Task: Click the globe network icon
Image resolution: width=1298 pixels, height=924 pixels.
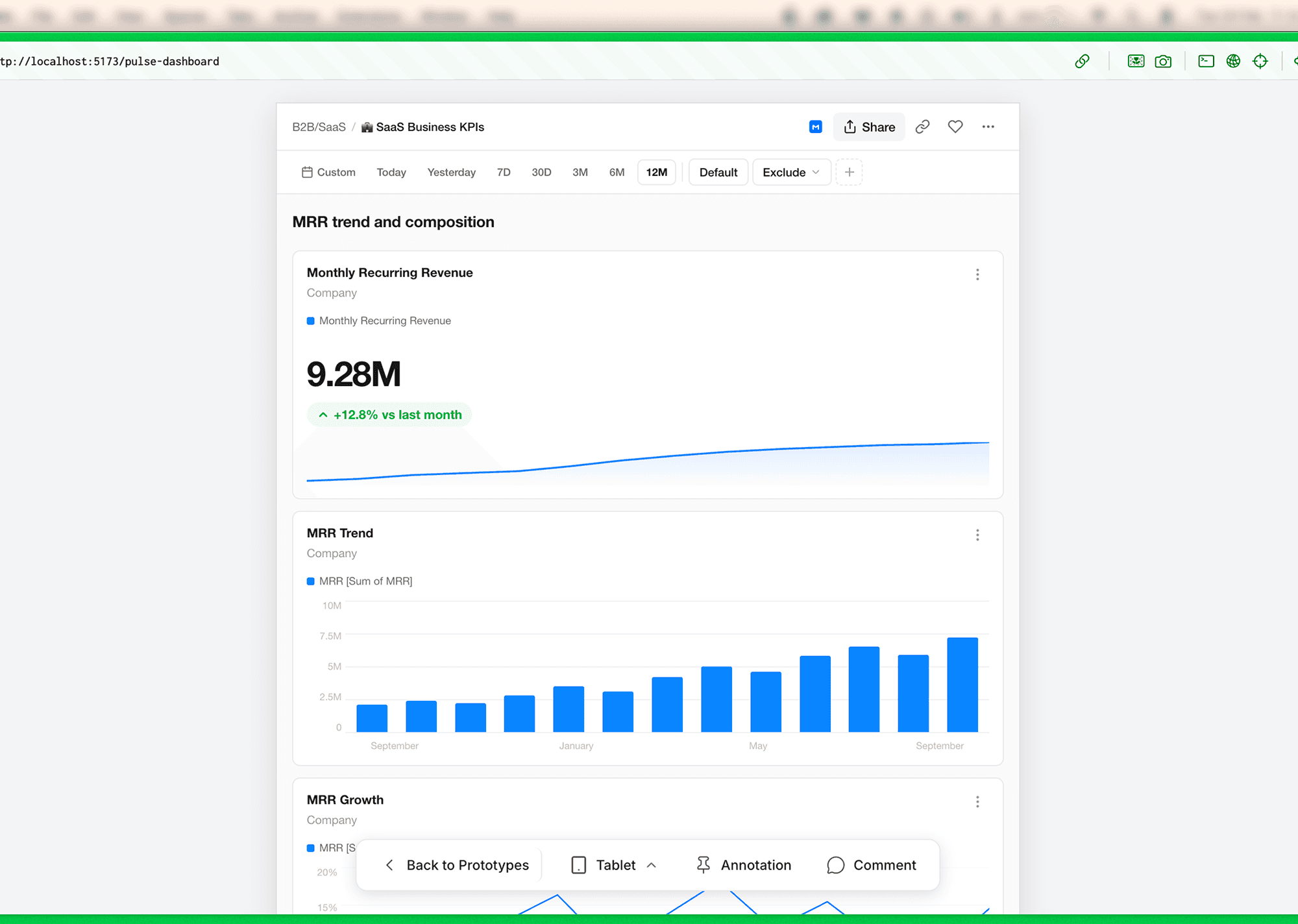Action: pyautogui.click(x=1233, y=62)
